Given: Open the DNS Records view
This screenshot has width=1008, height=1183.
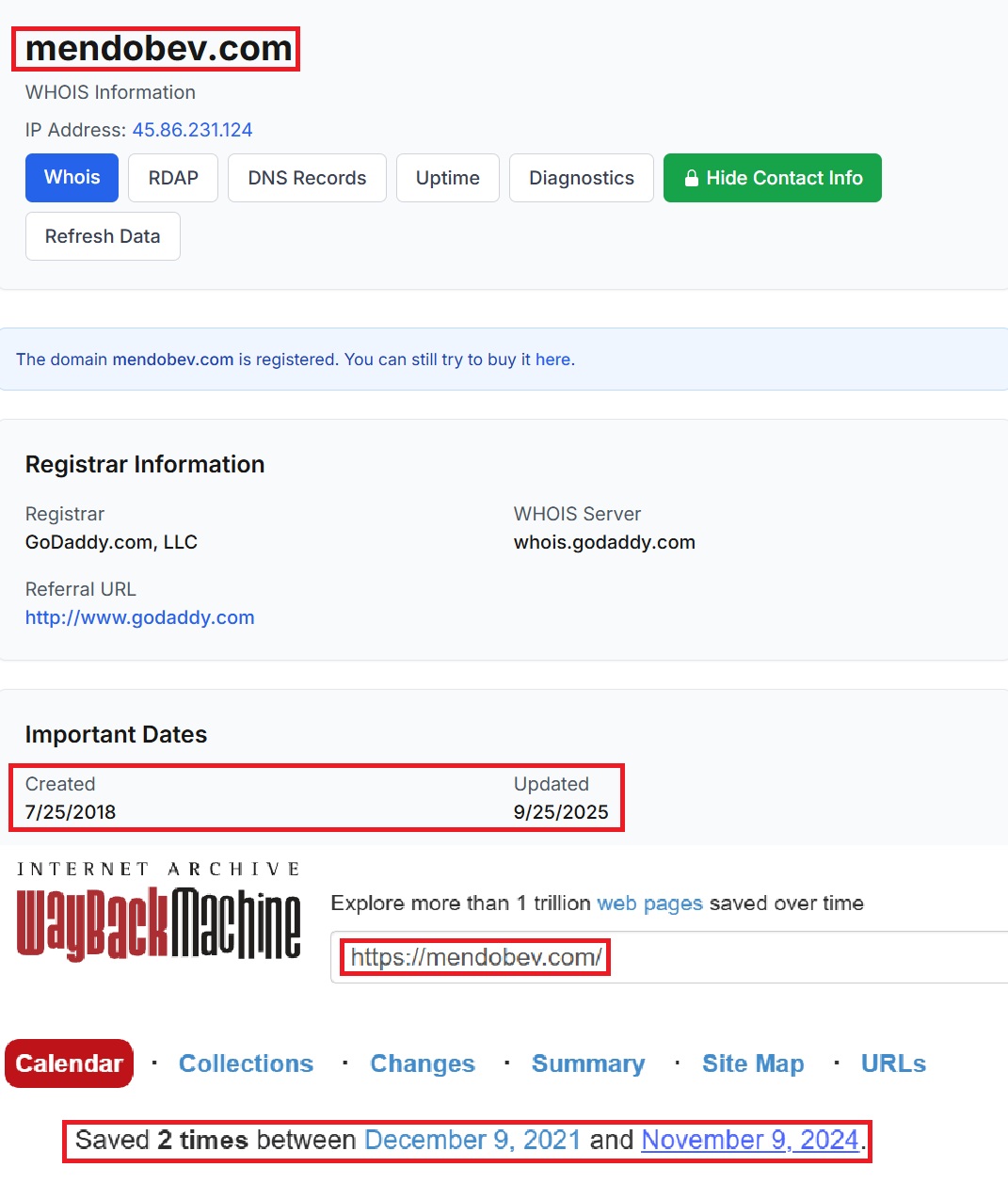Looking at the screenshot, I should click(306, 178).
